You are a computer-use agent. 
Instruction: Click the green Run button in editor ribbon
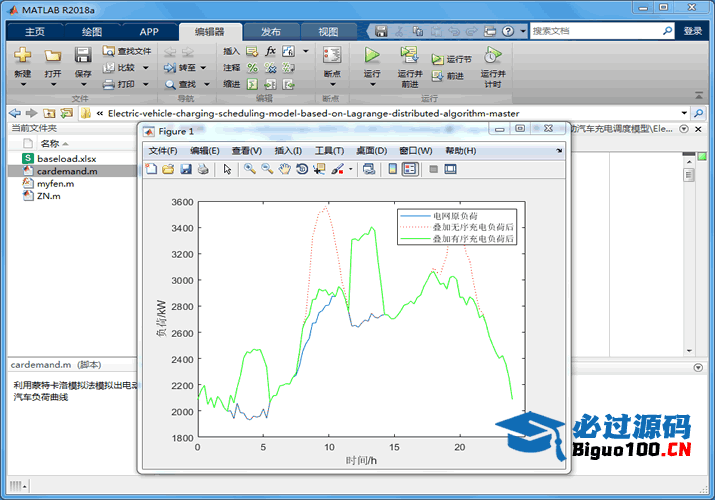[372, 56]
